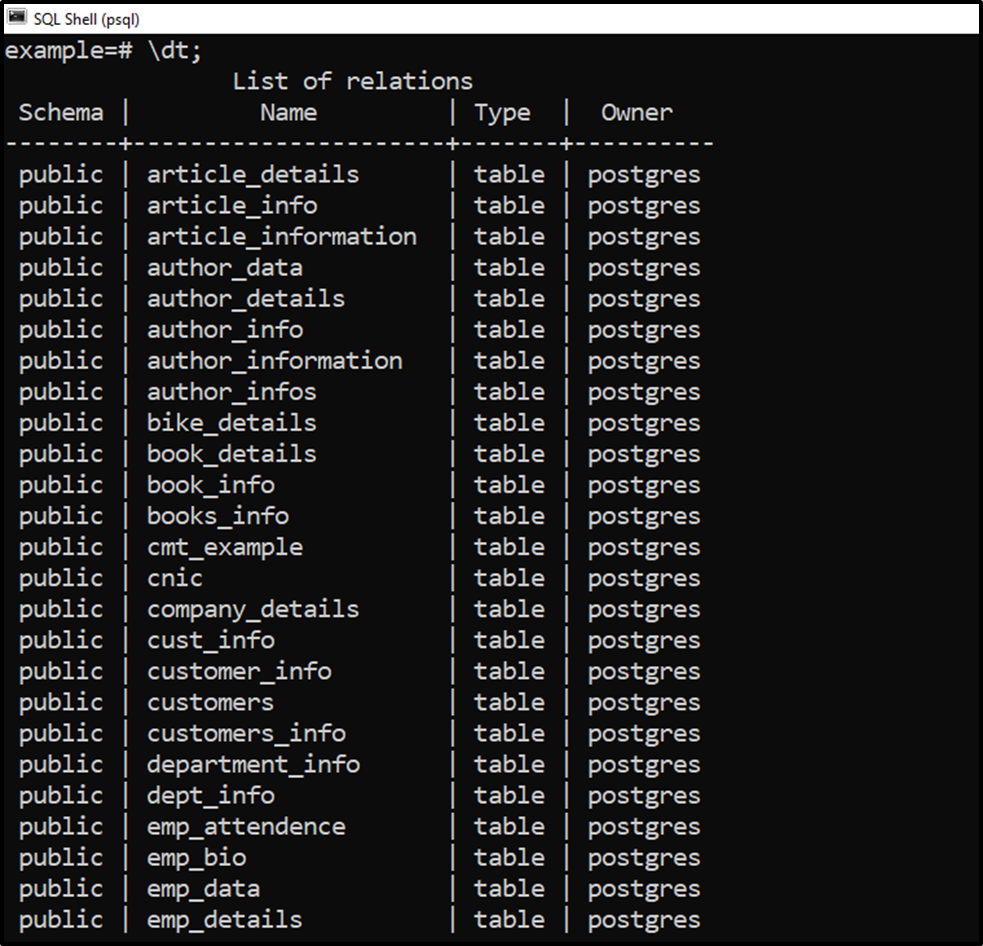
Task: Select the company_details table name
Action: (x=253, y=610)
